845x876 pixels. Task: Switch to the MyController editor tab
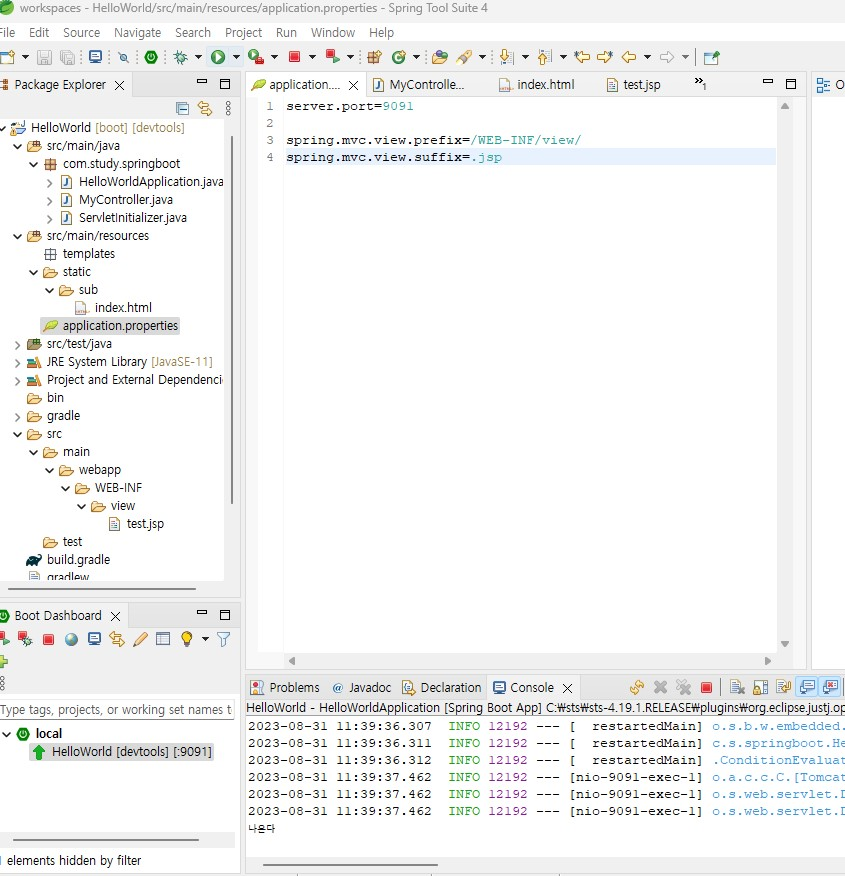pos(419,84)
